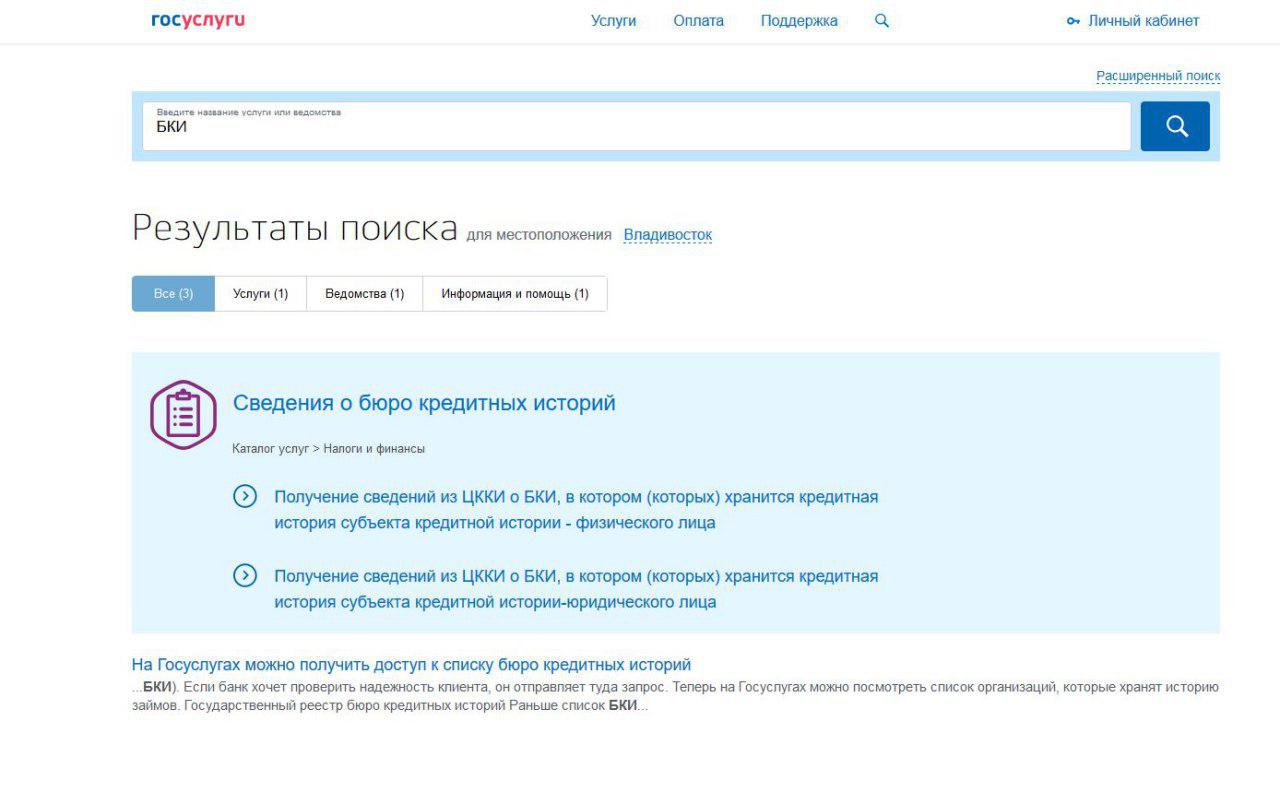Open Расширенный поиск link
Screen dimensions: 1280x792
[x=1158, y=76]
